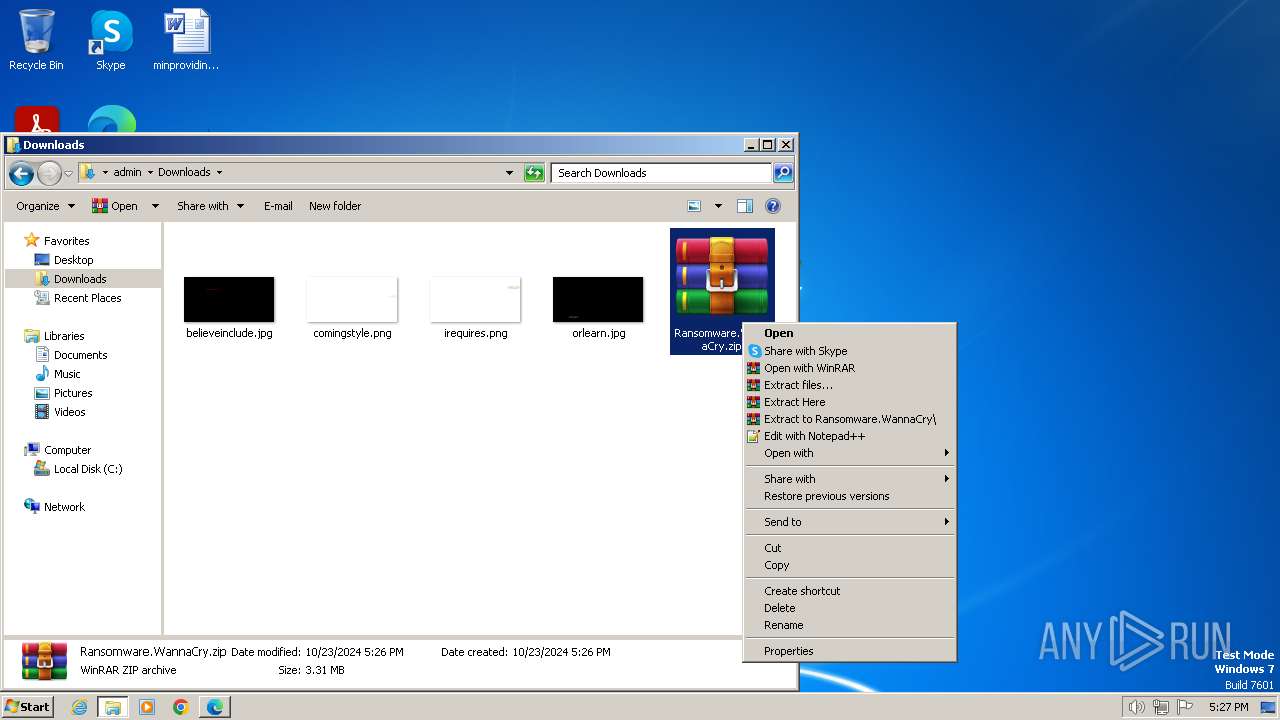Open the Share with toolbar dropdown
The height and width of the screenshot is (720, 1280).
[210, 206]
